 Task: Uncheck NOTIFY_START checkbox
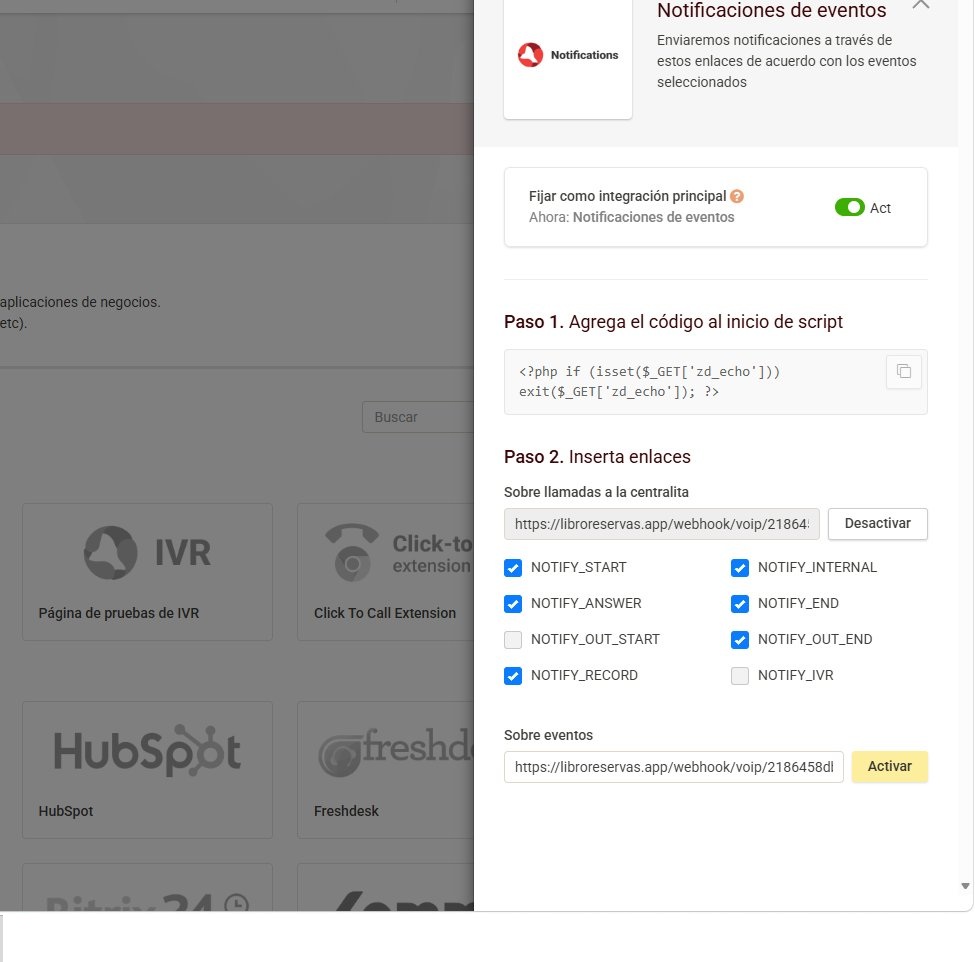tap(513, 568)
